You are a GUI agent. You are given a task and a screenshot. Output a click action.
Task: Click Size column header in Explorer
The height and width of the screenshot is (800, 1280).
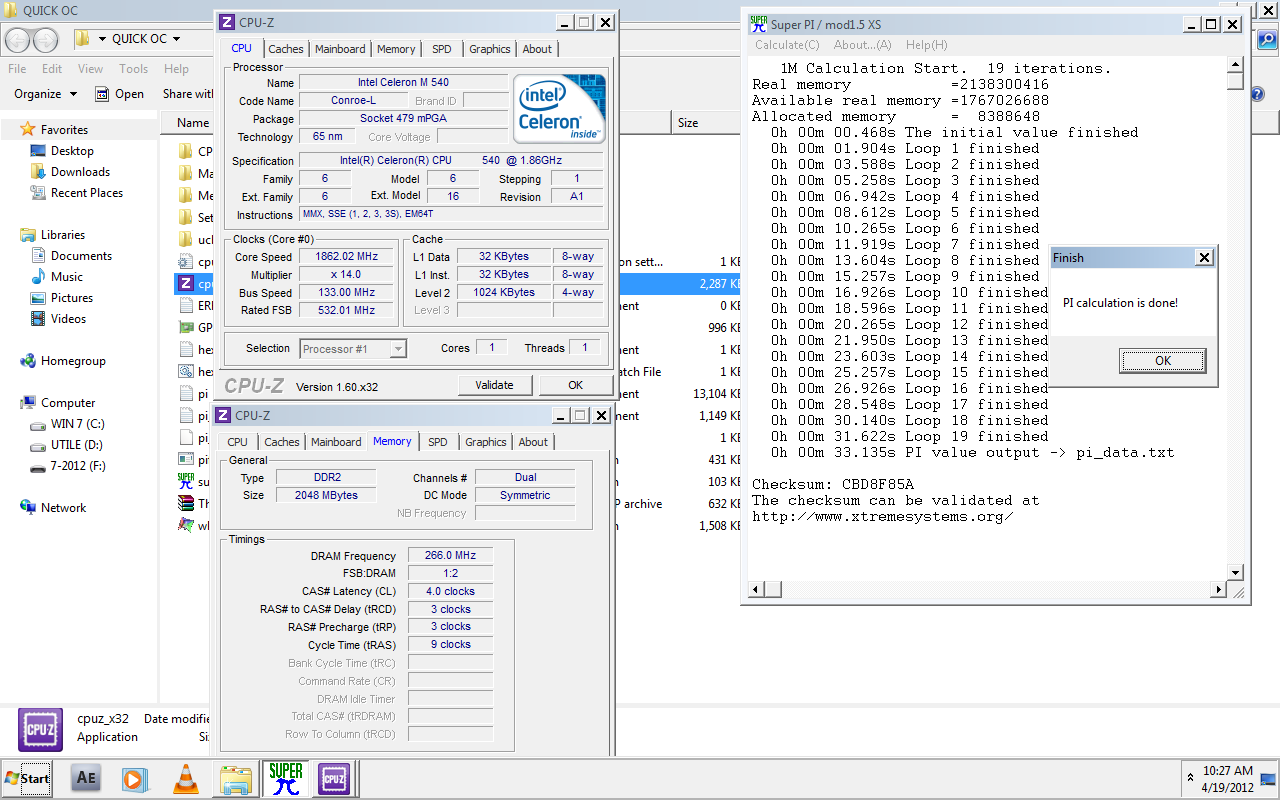688,123
